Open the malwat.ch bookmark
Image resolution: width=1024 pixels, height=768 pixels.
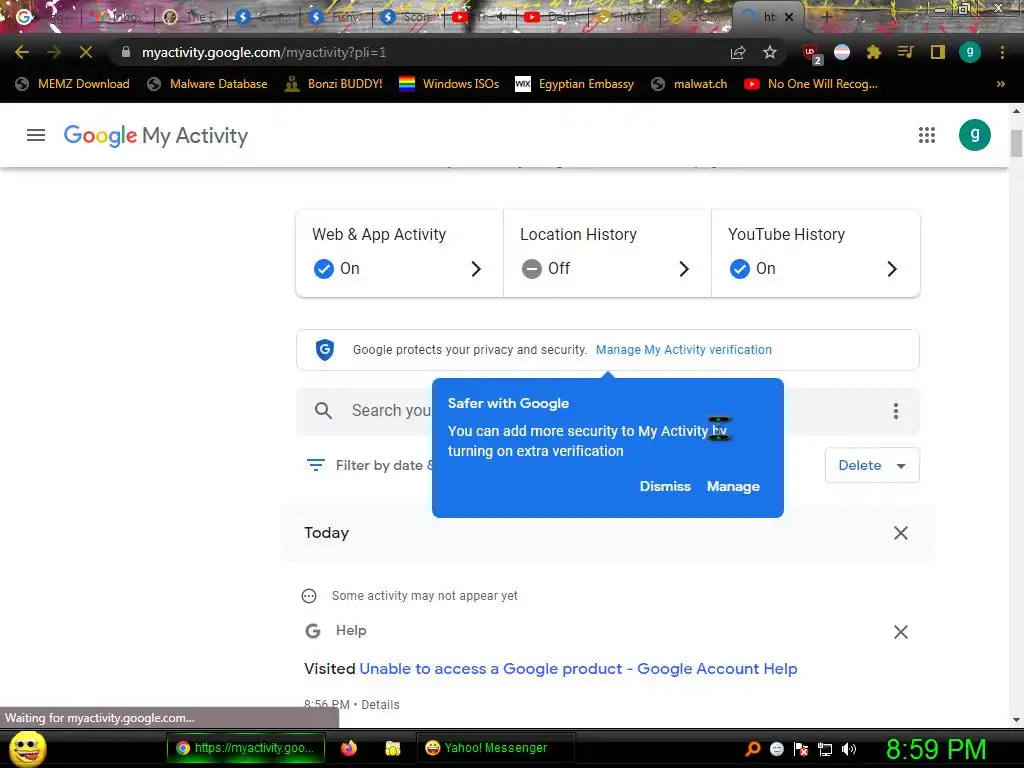pos(689,84)
